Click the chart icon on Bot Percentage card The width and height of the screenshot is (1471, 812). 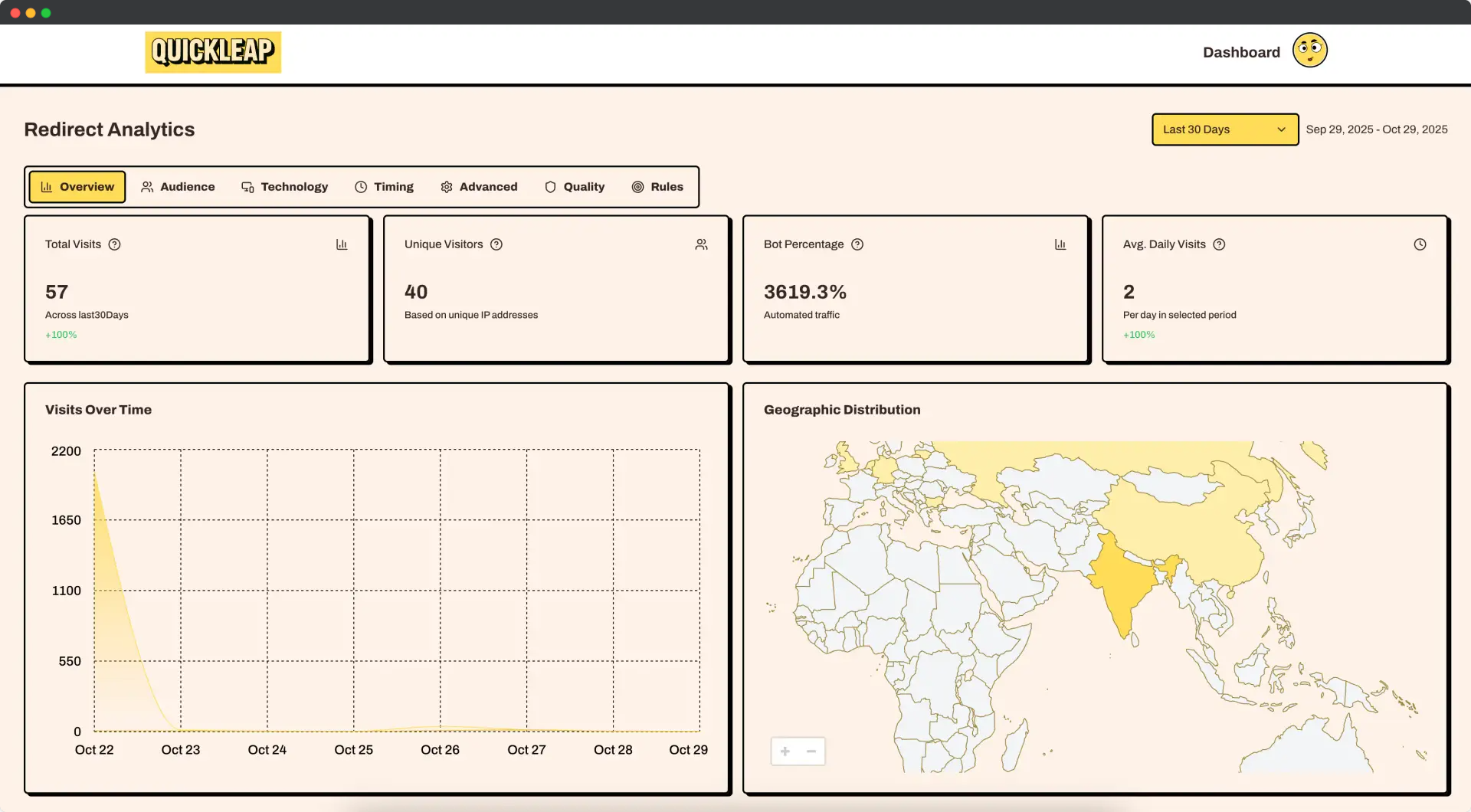pos(1061,244)
